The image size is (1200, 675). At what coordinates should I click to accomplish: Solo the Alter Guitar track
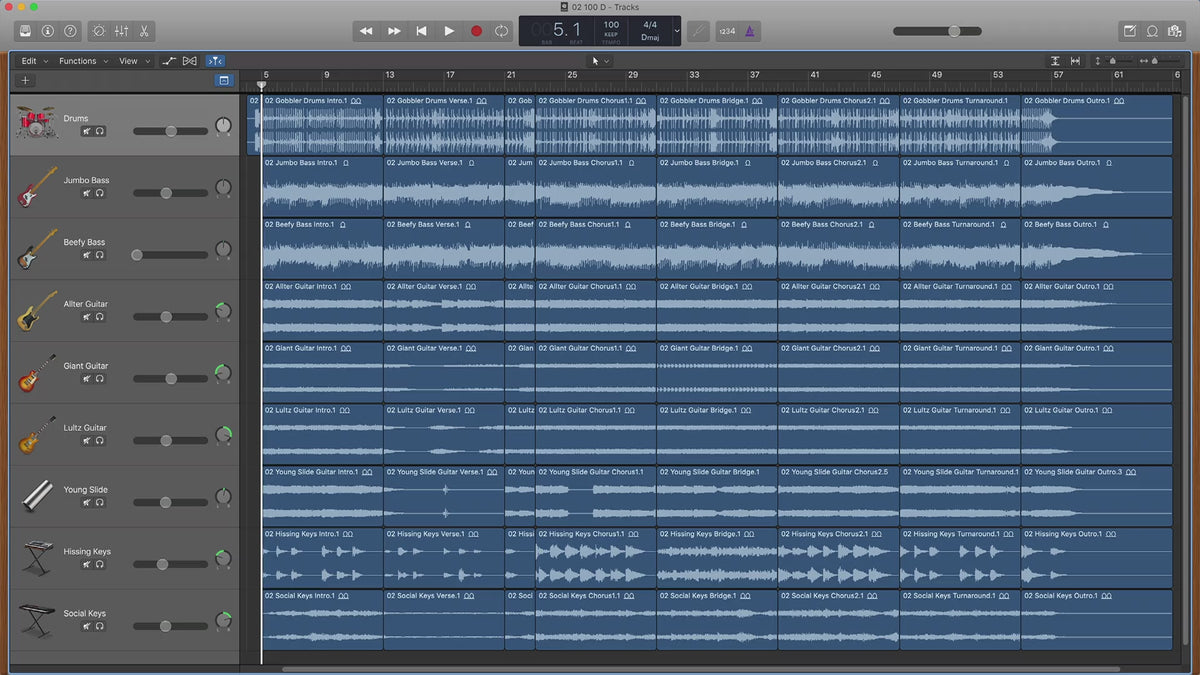coord(100,317)
